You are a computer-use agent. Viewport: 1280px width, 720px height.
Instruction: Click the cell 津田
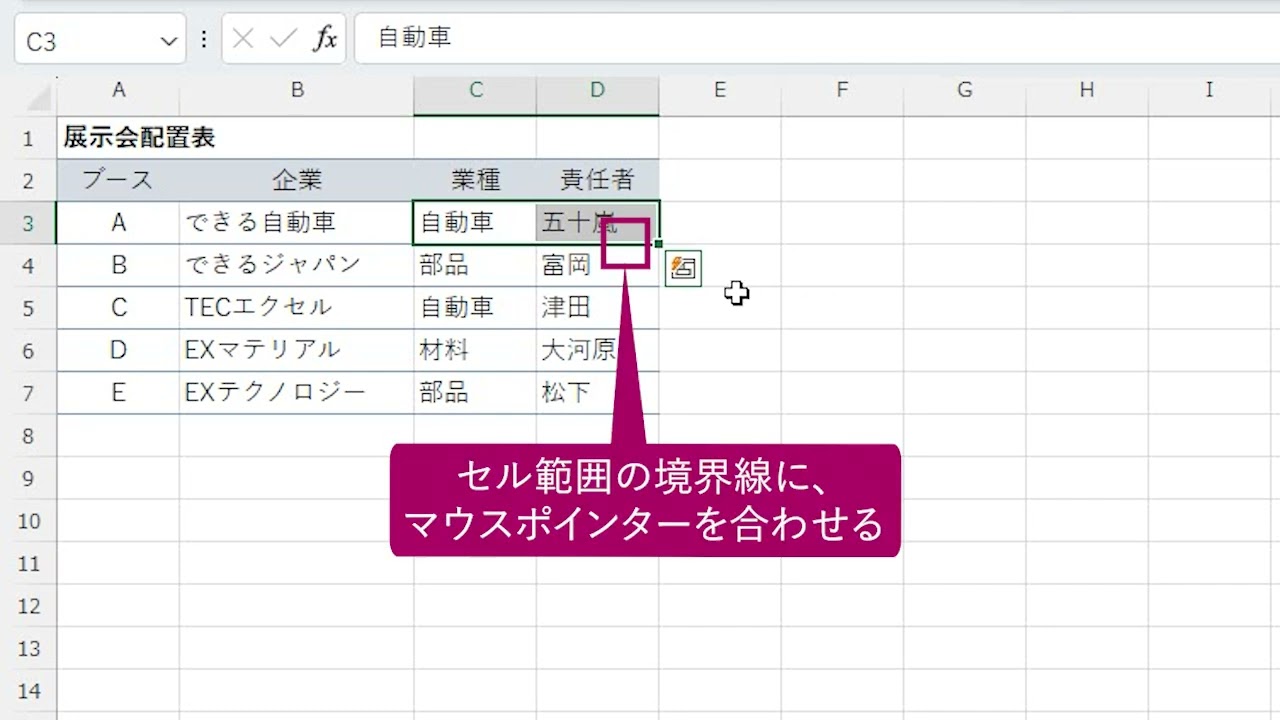pyautogui.click(x=597, y=308)
